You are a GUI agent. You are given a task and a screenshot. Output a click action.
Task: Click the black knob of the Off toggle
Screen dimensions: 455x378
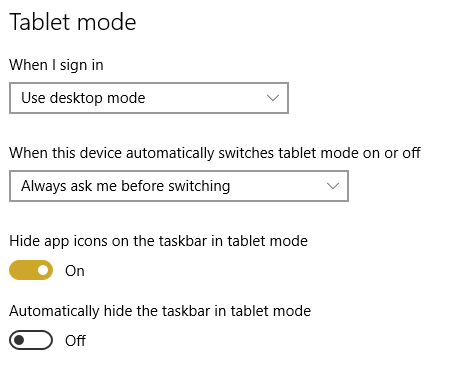click(19, 340)
